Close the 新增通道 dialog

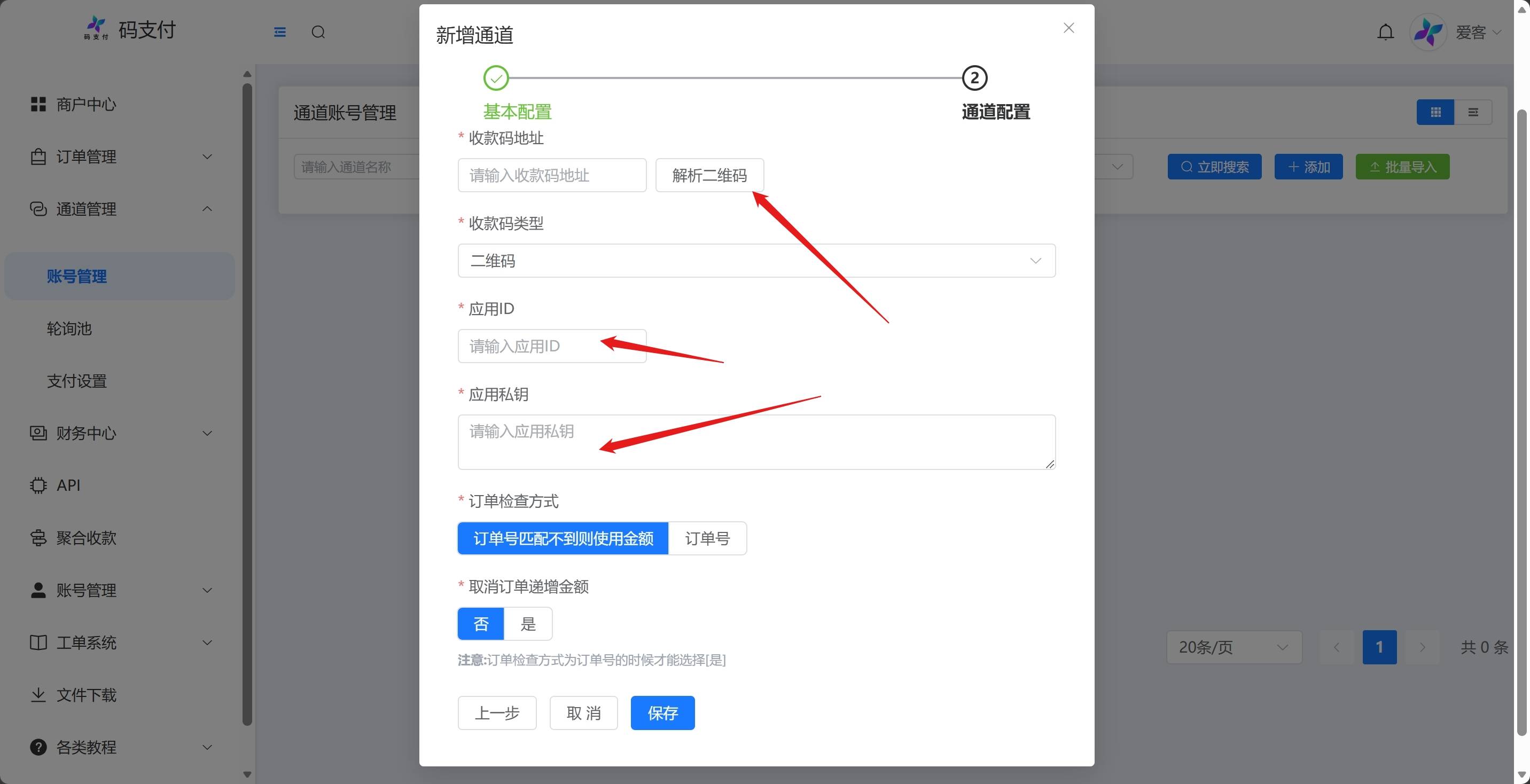pos(1068,28)
